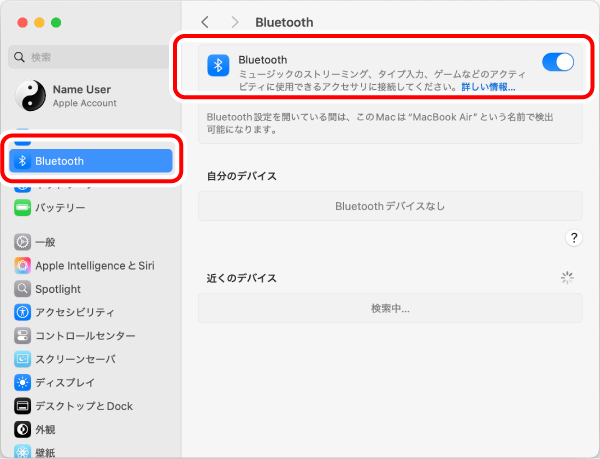Click the wallpaper flower icon

[23, 452]
